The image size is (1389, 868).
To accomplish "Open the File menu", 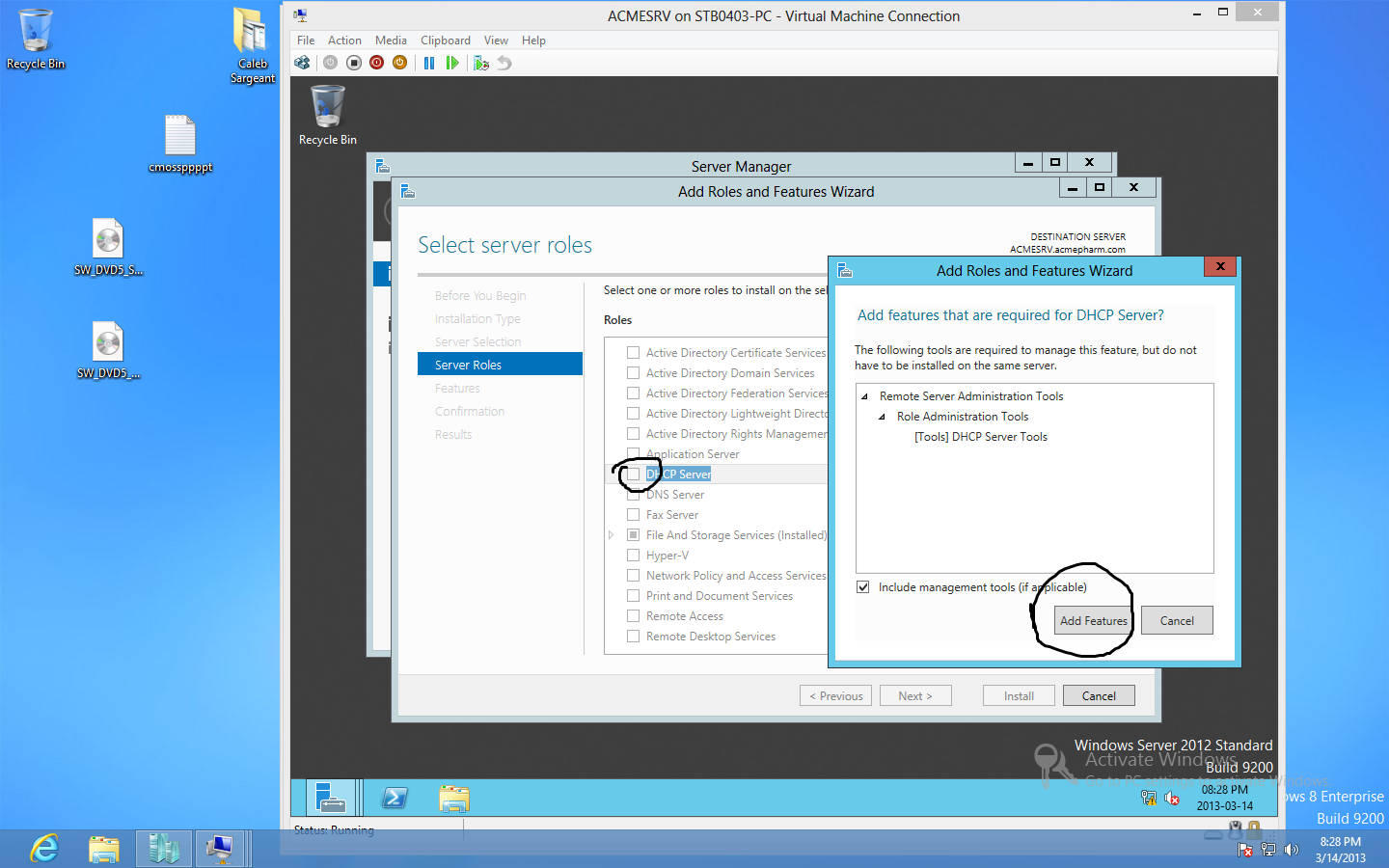I will (306, 41).
